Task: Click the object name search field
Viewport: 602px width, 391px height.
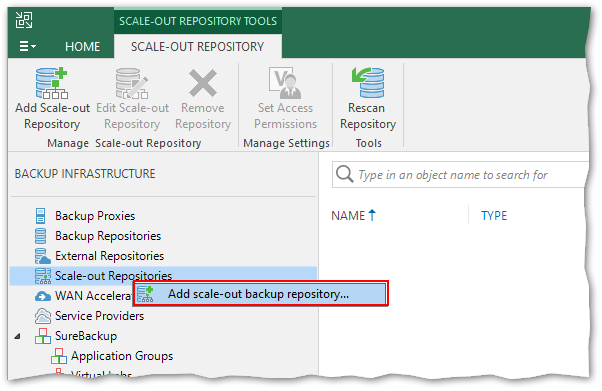Action: pos(460,175)
